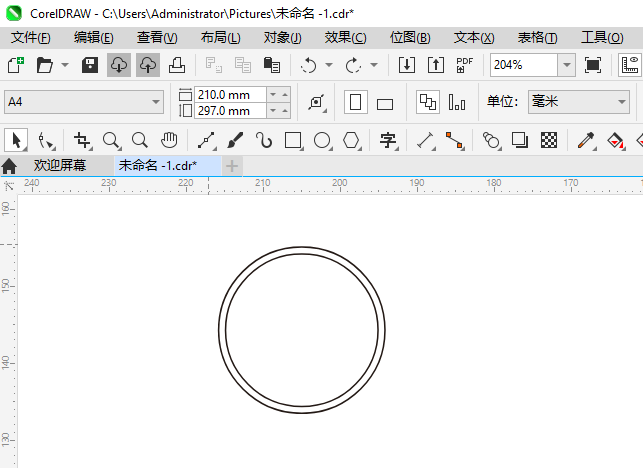
Task: Select the Blend effects tool
Action: coord(492,141)
